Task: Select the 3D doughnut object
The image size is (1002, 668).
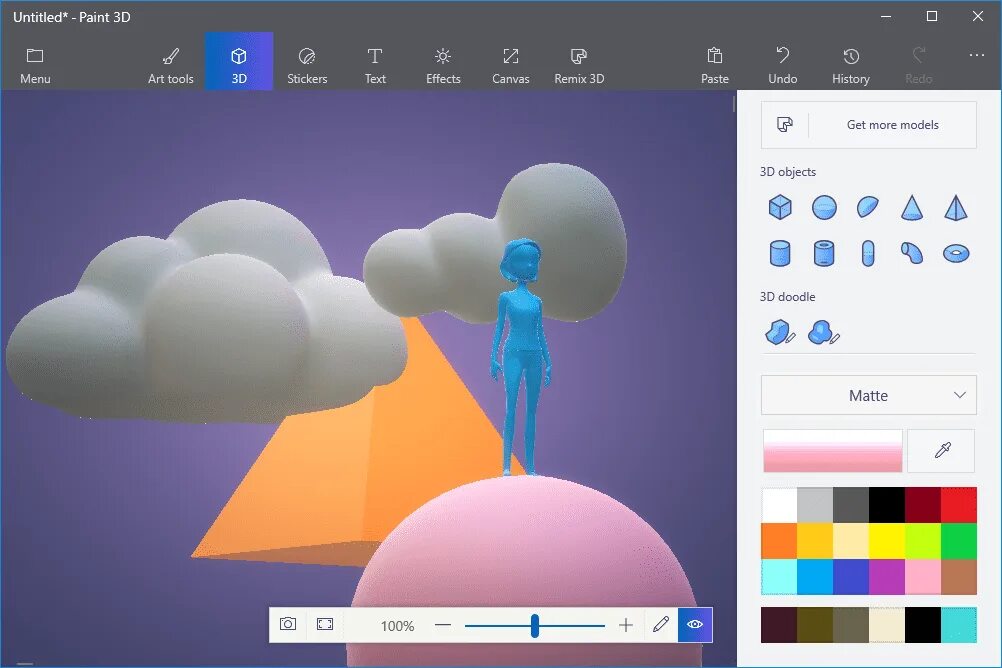Action: point(955,253)
